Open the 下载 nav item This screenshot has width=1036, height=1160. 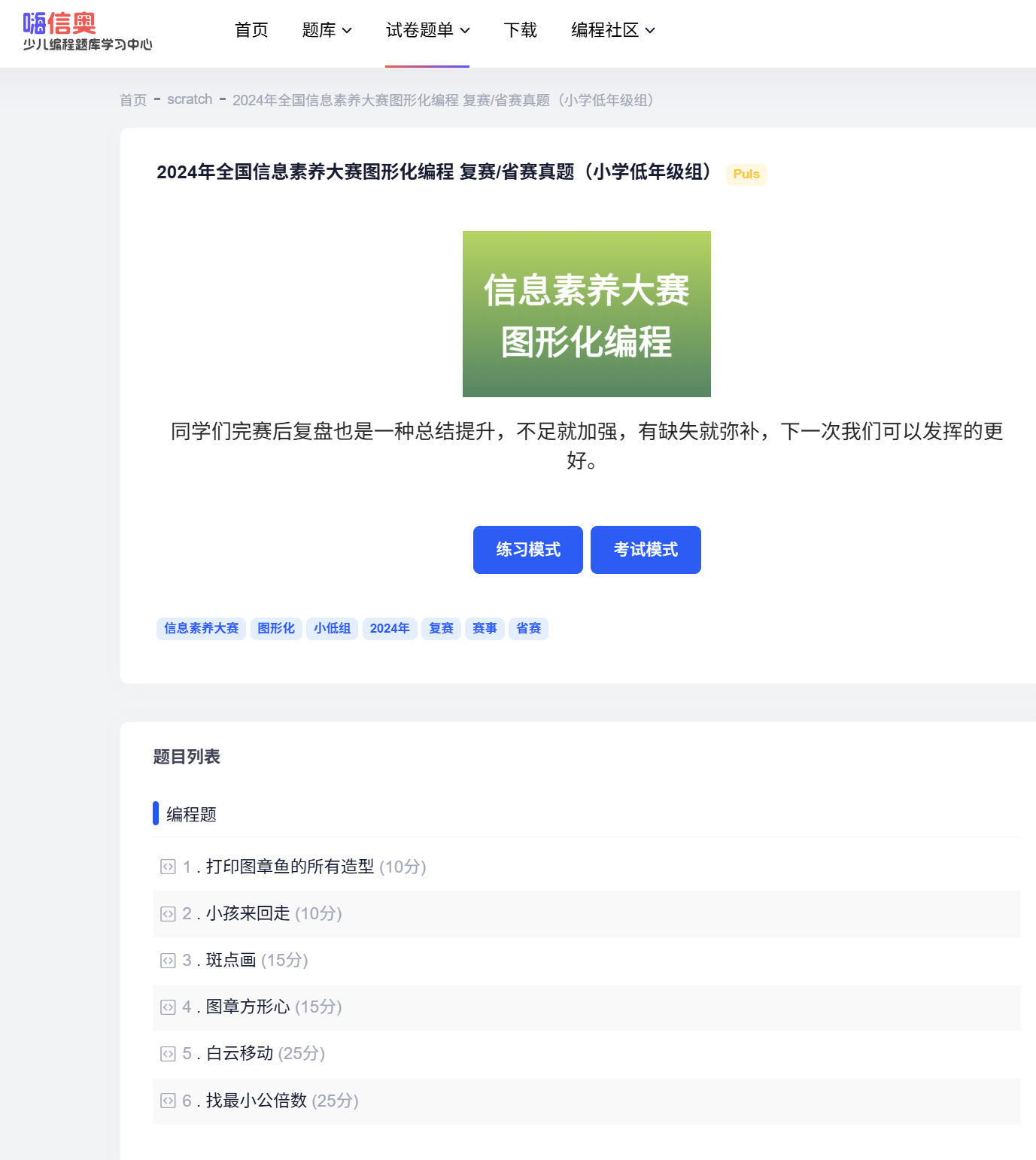pyautogui.click(x=520, y=30)
